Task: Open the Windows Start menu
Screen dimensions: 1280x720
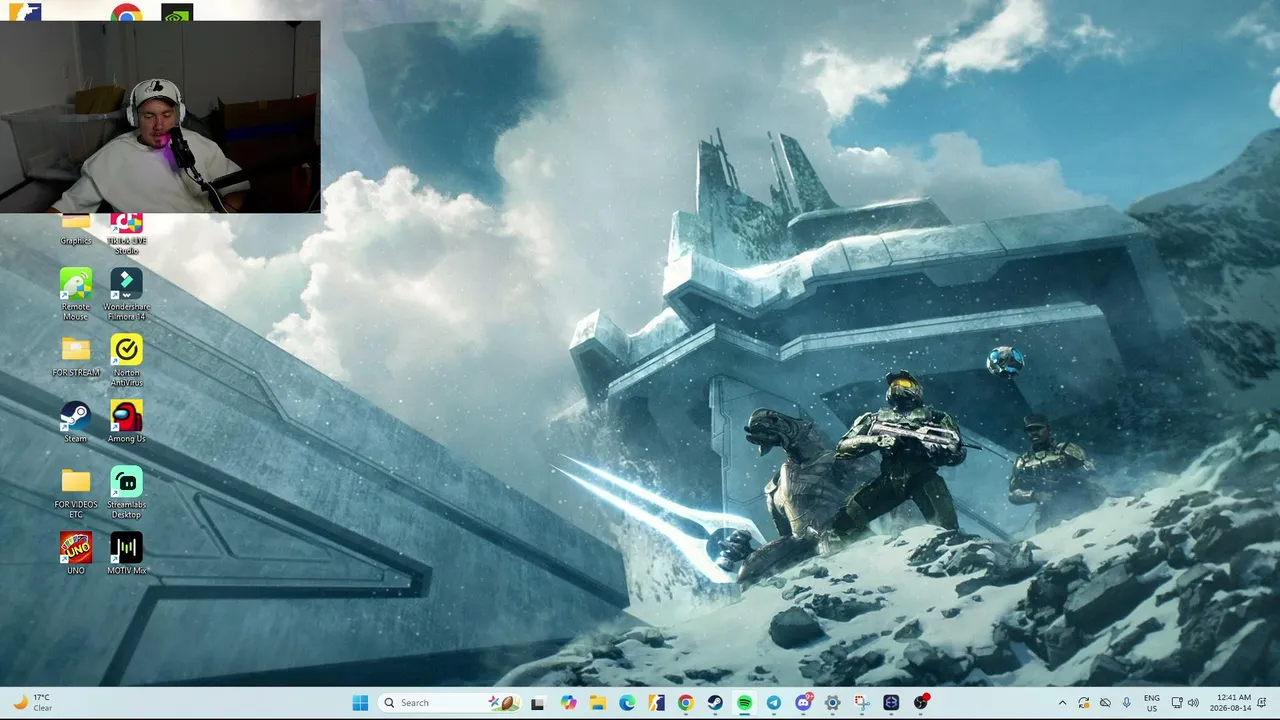Action: coord(360,703)
